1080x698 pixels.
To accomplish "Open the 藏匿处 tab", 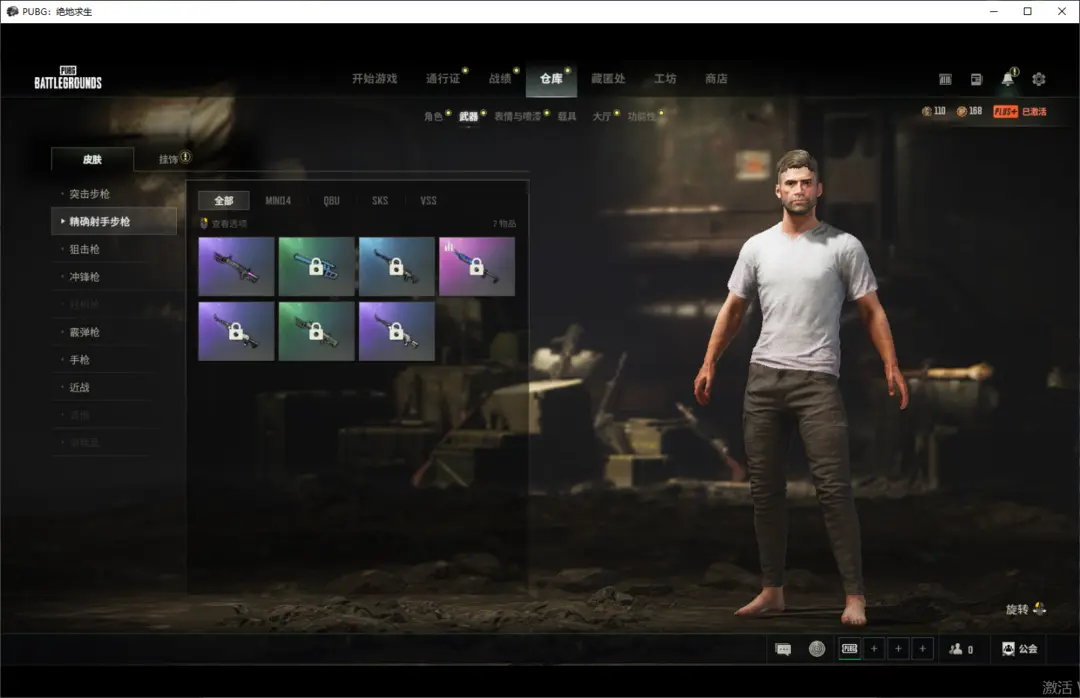I will (x=608, y=79).
